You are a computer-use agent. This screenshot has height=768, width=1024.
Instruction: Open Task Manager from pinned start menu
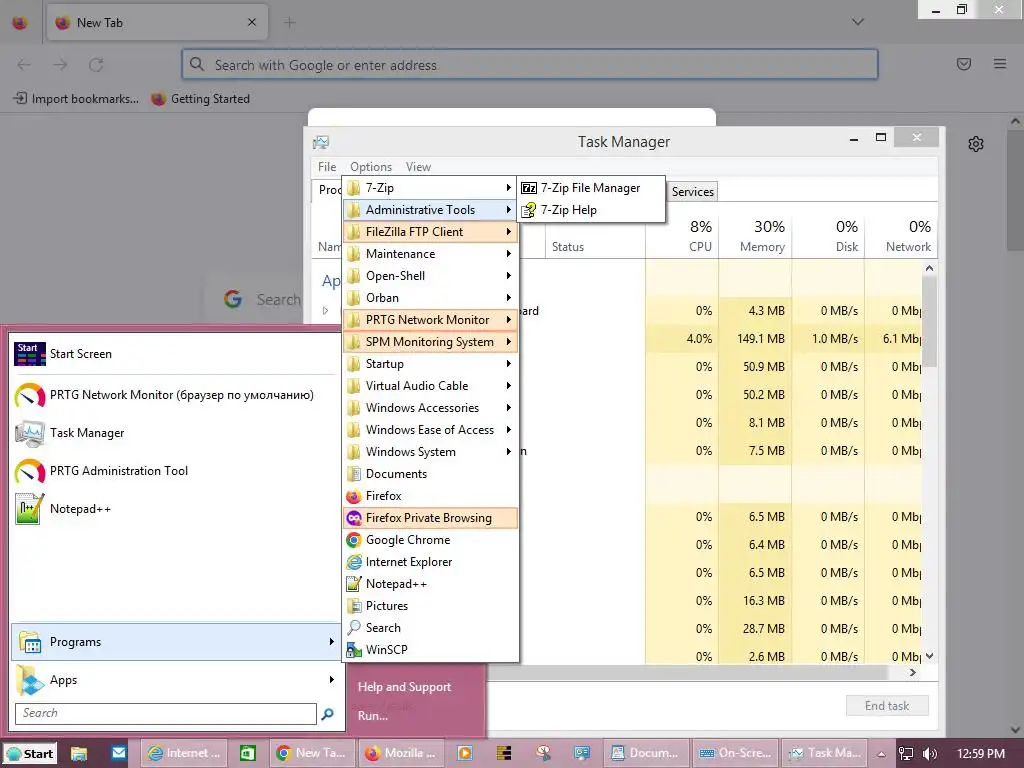click(174, 433)
